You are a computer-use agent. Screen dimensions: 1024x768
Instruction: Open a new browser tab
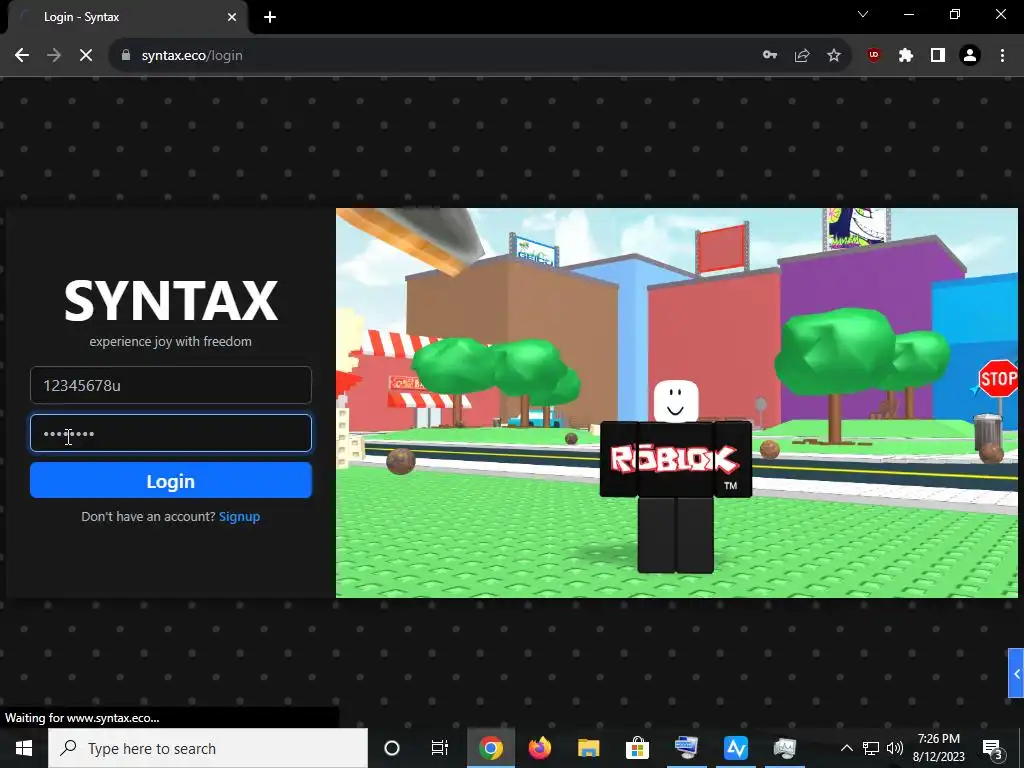[270, 17]
